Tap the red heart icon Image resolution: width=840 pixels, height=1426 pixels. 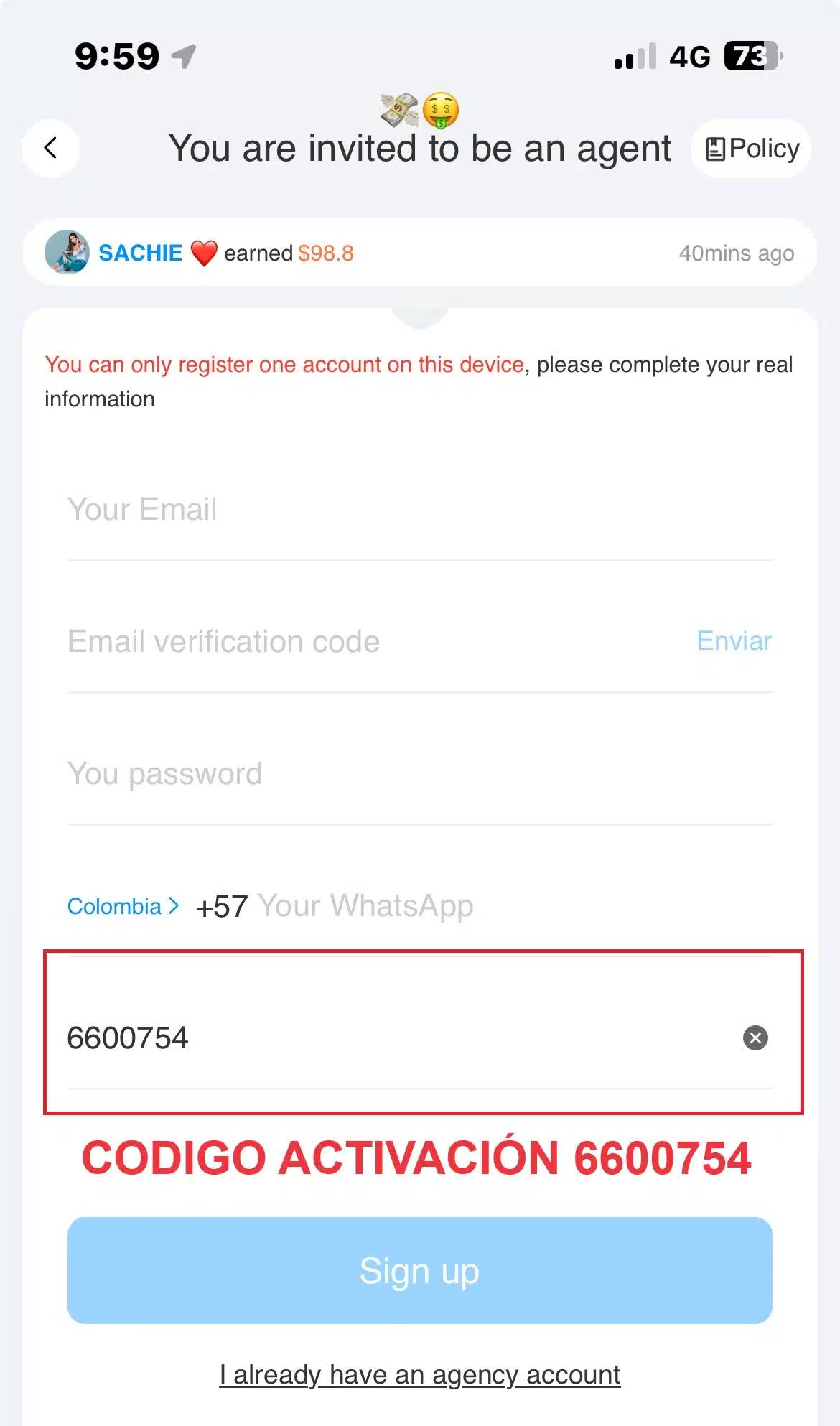204,253
